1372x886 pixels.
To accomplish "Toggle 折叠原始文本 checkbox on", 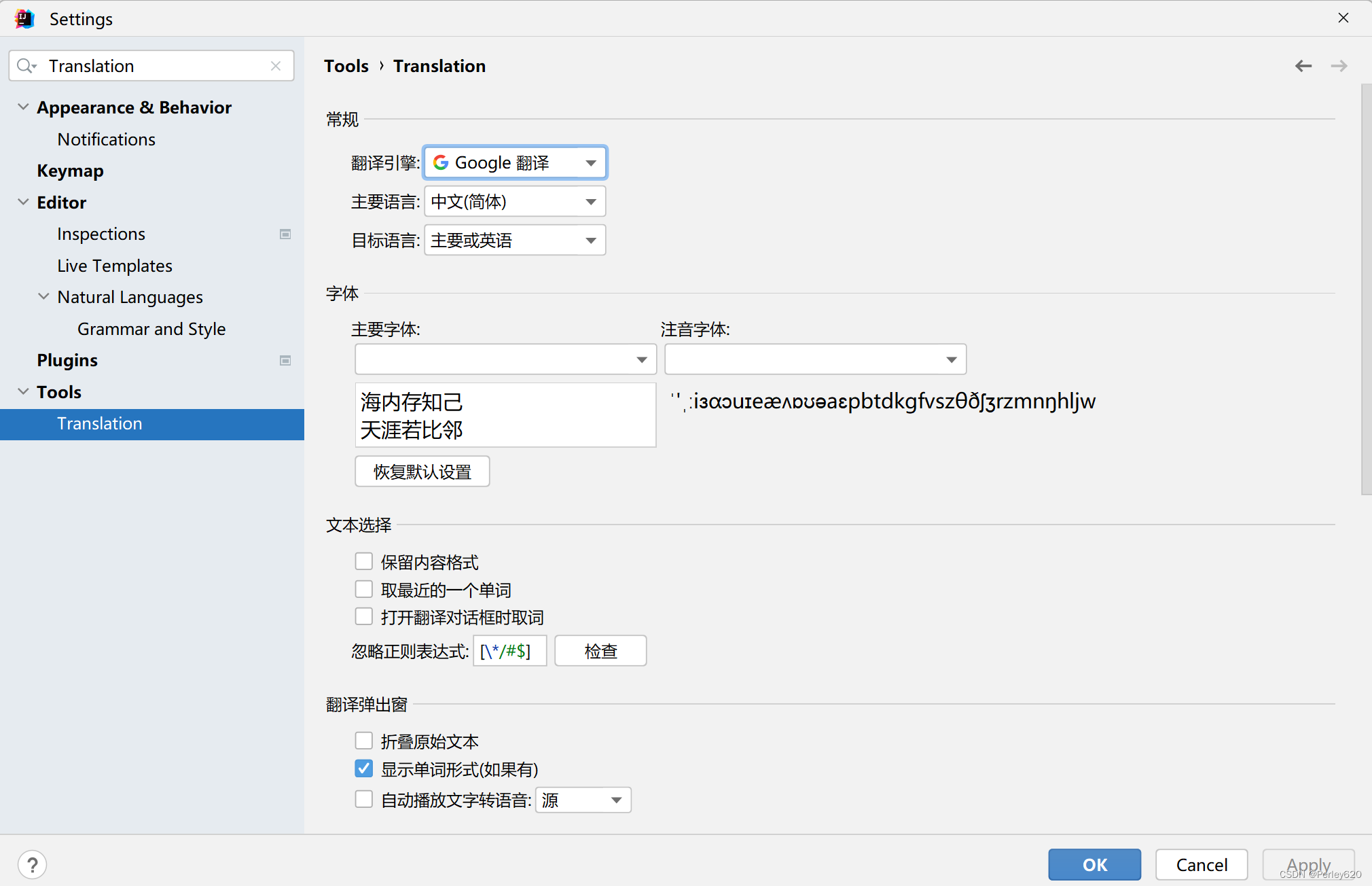I will click(x=362, y=740).
